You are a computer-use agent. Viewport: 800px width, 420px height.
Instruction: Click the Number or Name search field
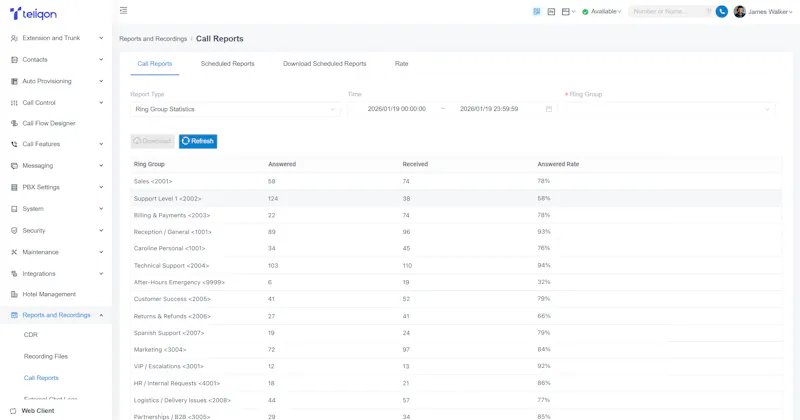click(x=670, y=11)
